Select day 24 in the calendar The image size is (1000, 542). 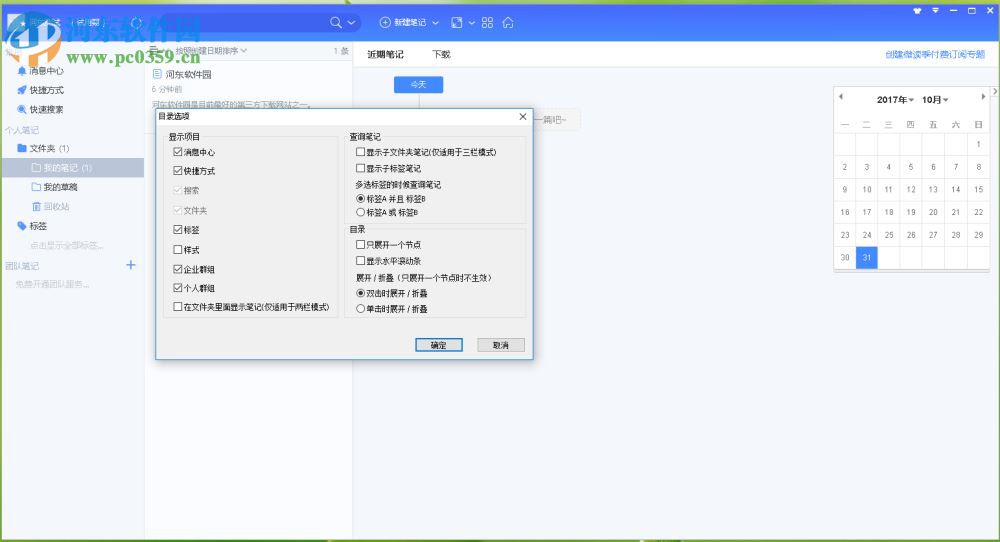point(867,235)
